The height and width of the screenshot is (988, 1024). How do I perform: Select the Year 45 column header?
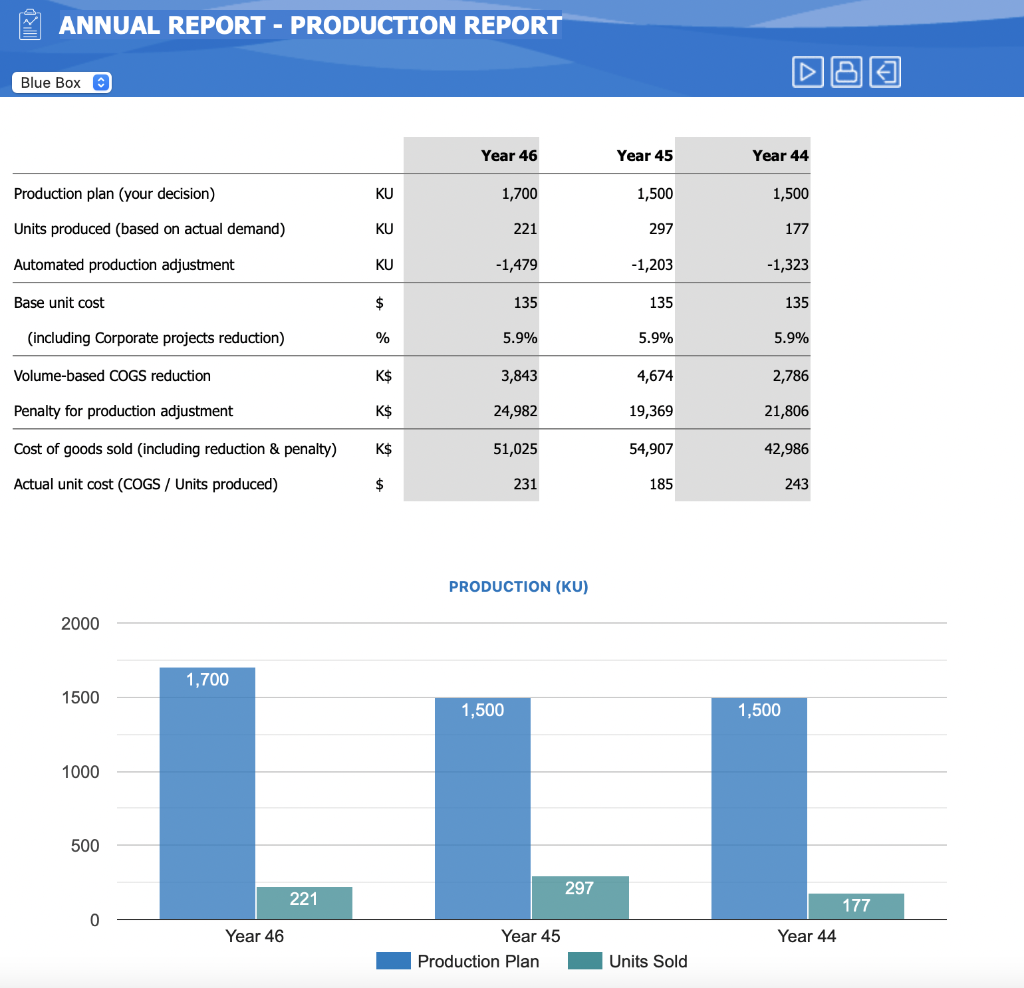point(645,156)
